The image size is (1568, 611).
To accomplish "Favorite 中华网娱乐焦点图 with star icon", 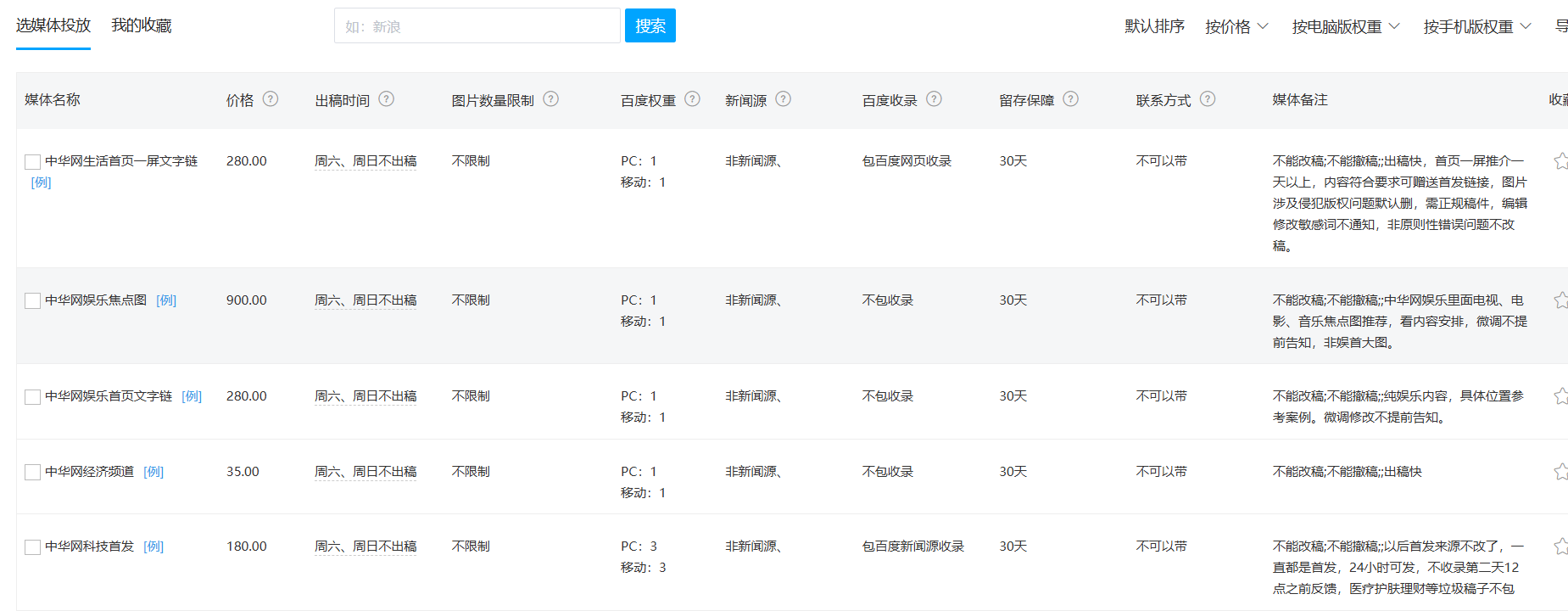I will tap(1560, 300).
